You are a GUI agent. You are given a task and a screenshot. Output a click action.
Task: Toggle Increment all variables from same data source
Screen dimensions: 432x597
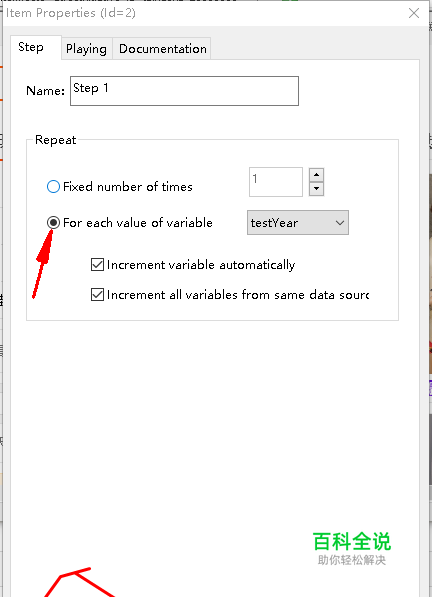coord(97,295)
